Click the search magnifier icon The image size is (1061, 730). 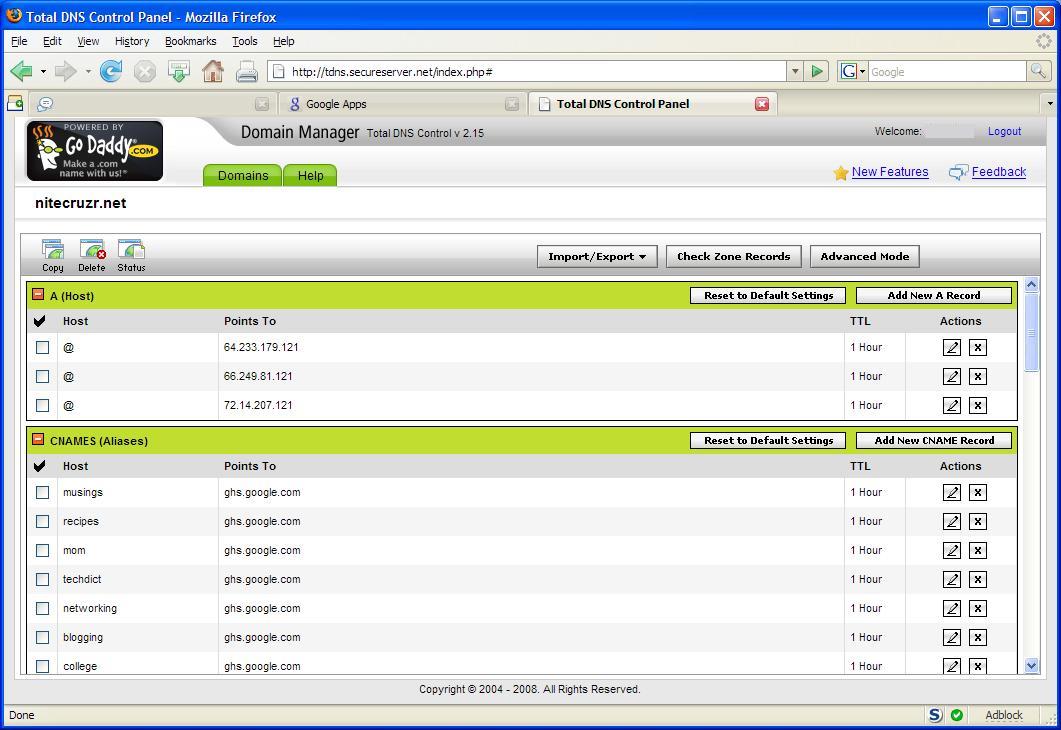pos(1038,71)
